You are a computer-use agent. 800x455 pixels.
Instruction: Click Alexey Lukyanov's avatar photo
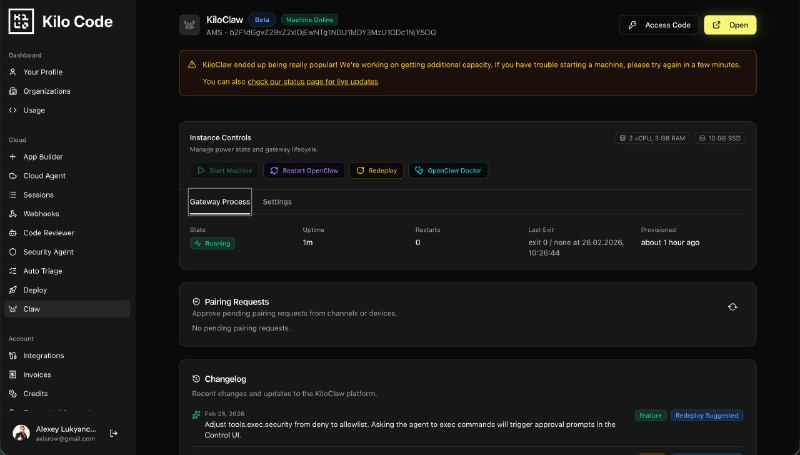coord(21,433)
